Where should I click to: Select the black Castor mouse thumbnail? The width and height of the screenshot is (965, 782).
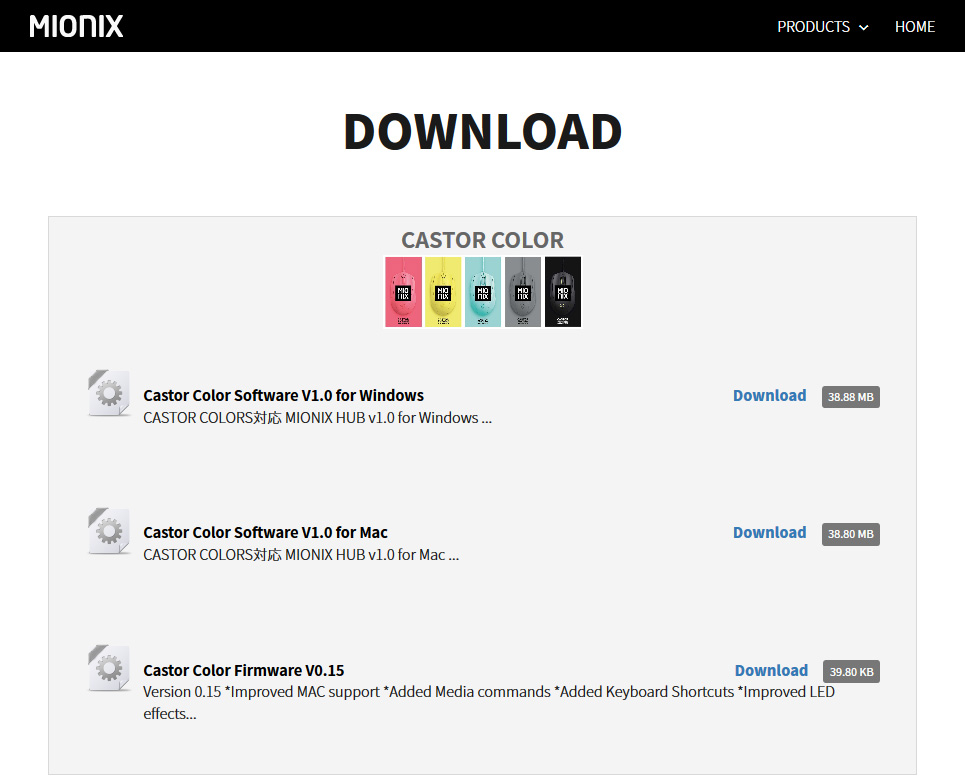click(563, 292)
